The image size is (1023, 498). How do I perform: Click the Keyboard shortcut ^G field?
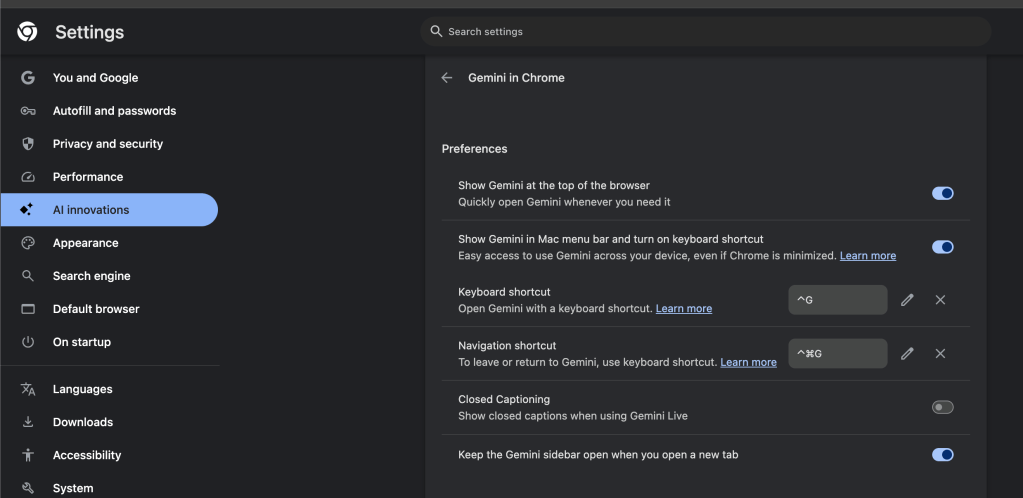click(838, 300)
